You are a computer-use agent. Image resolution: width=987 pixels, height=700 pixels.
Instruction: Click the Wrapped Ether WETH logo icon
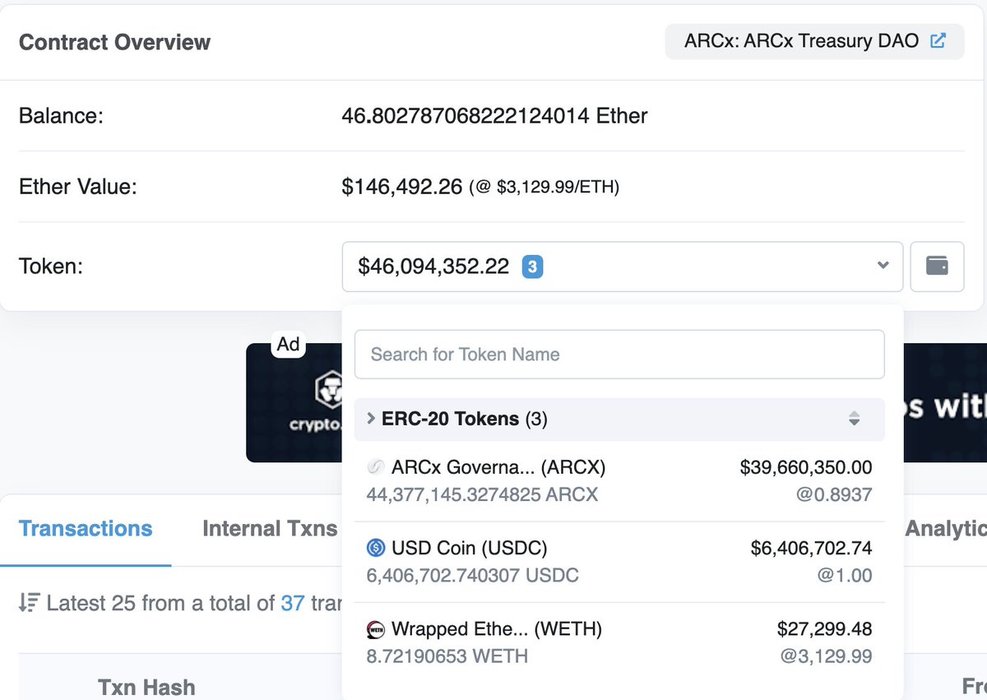point(376,629)
